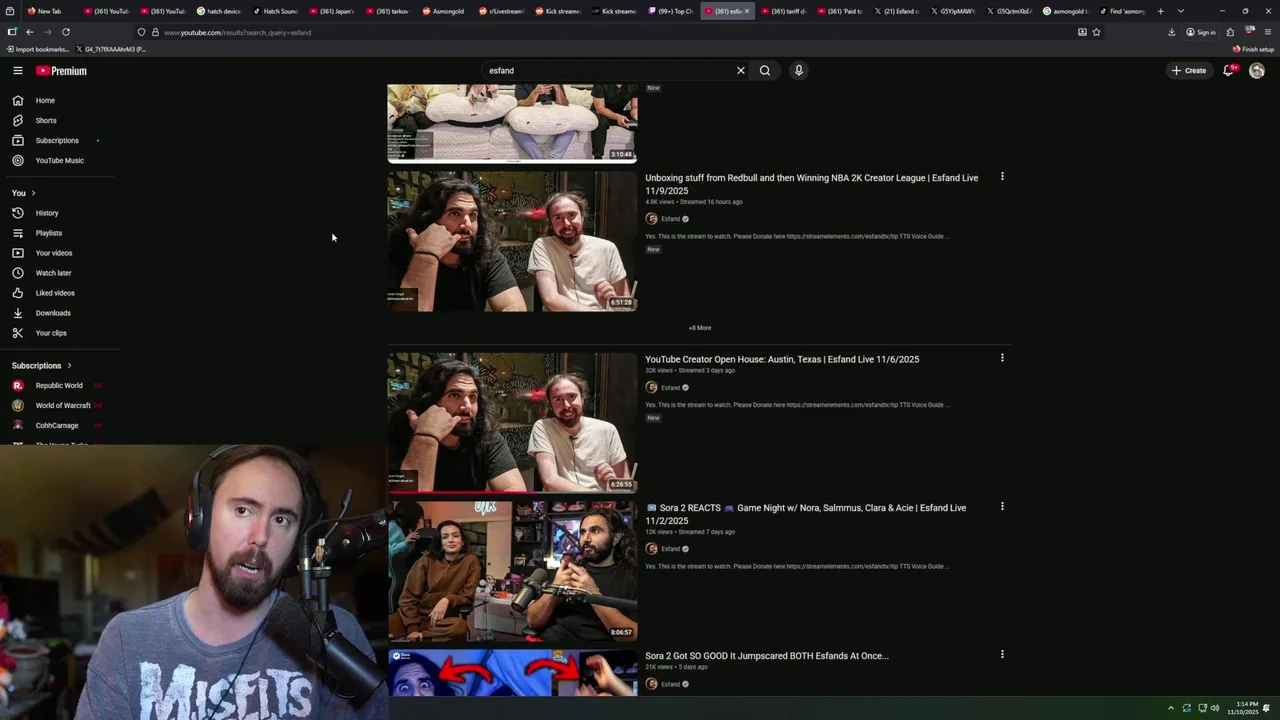
Task: Open more options for Unboxing Redbull video
Action: 1002,177
